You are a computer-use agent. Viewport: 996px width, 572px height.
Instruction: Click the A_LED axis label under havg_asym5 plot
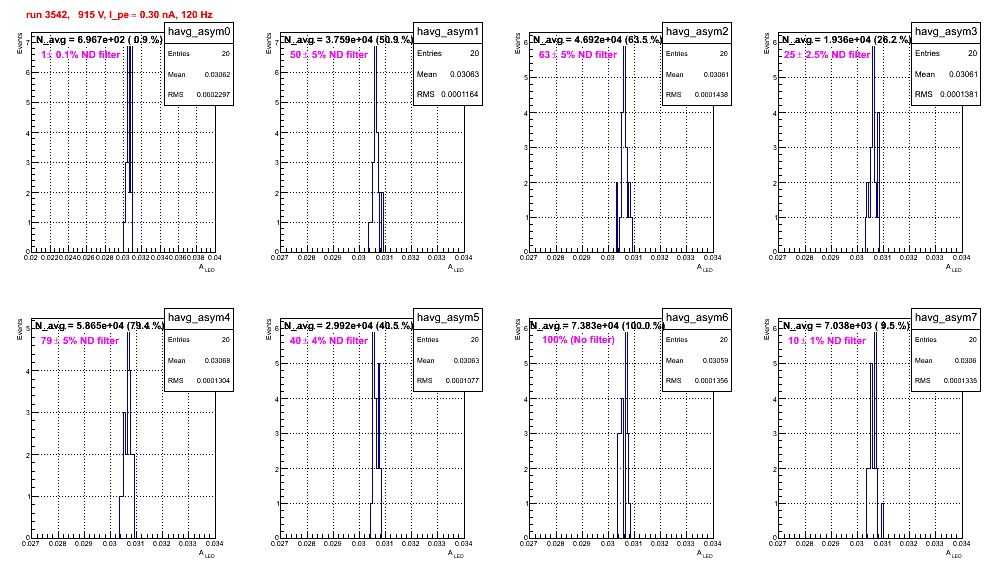(456, 554)
